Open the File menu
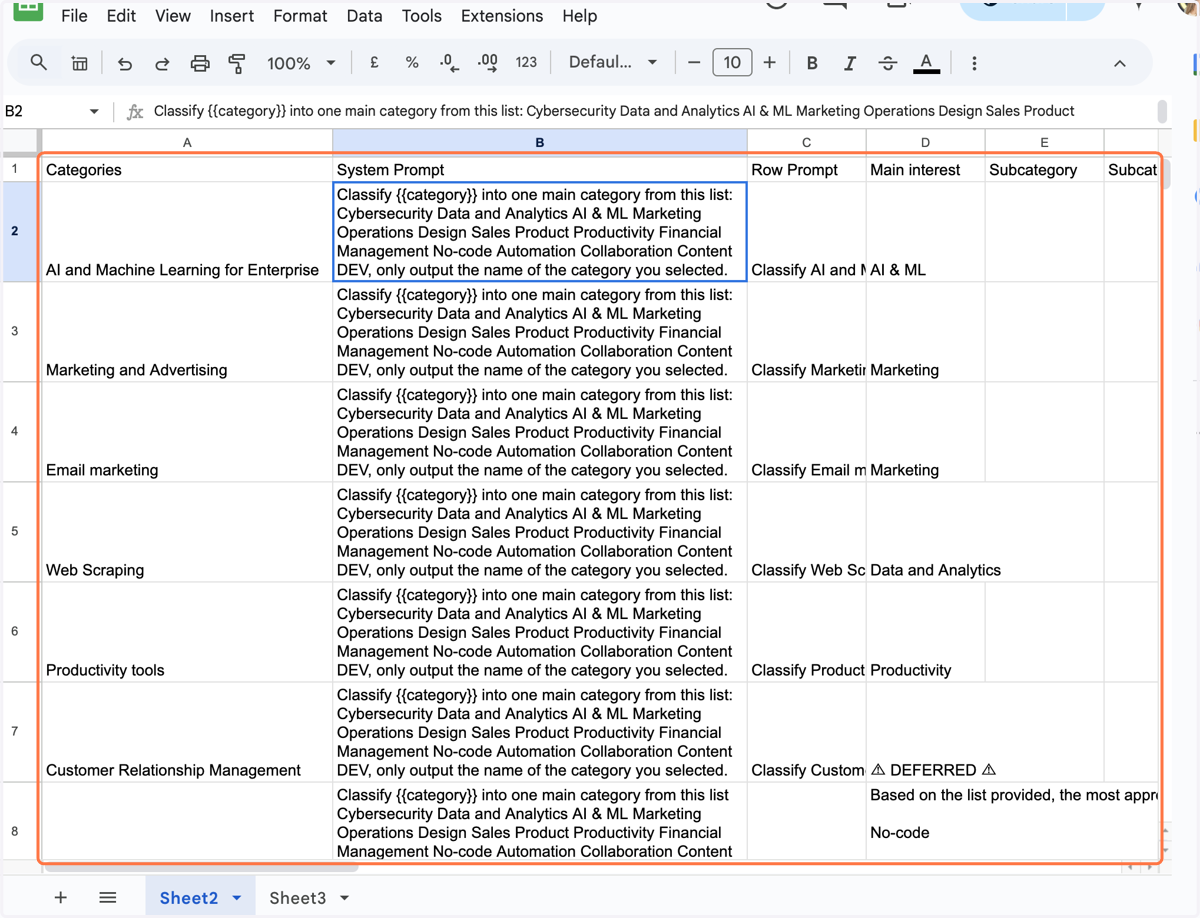1200x918 pixels. (x=74, y=16)
